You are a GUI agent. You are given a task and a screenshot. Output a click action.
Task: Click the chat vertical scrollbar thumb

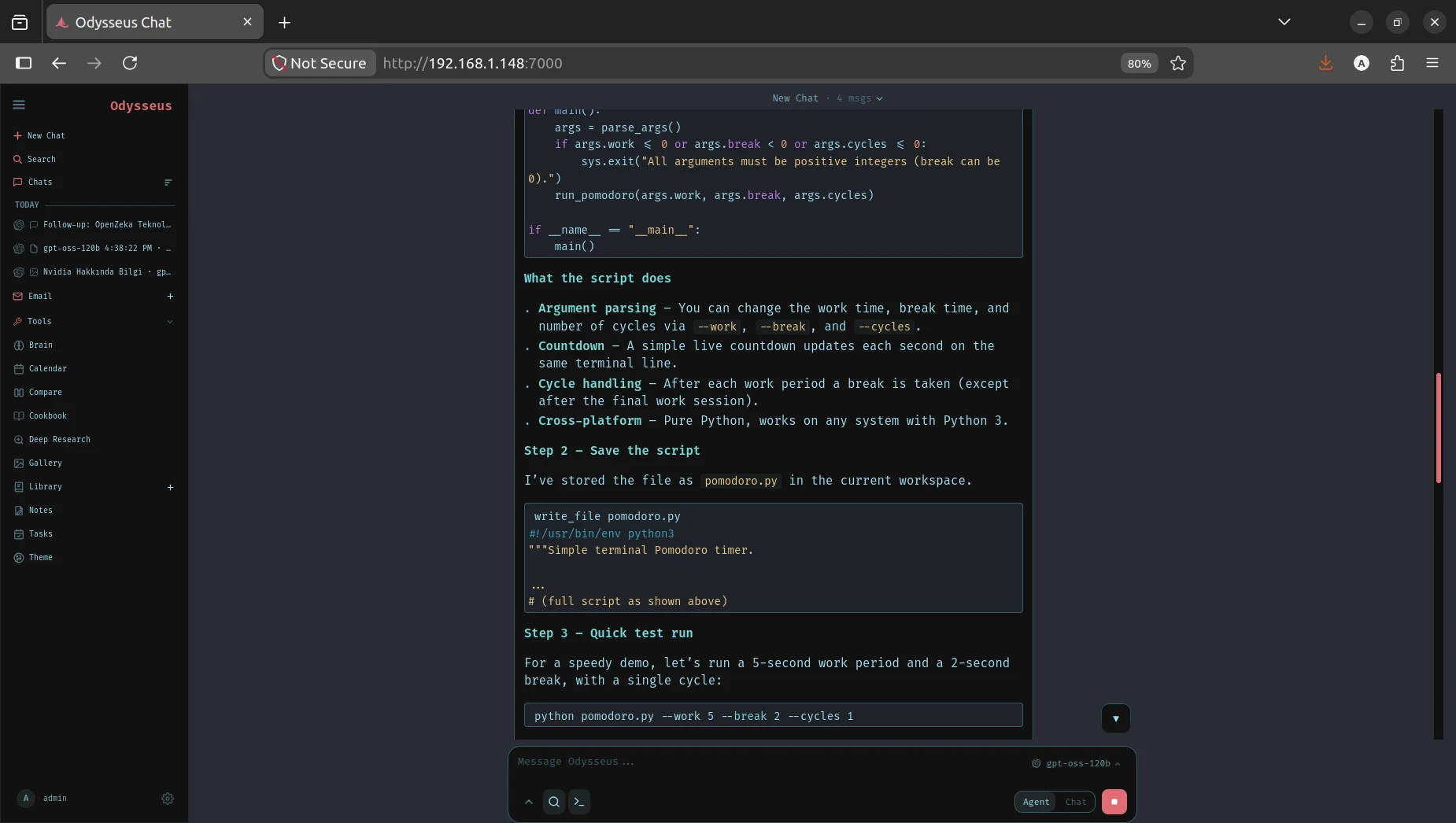click(1438, 427)
